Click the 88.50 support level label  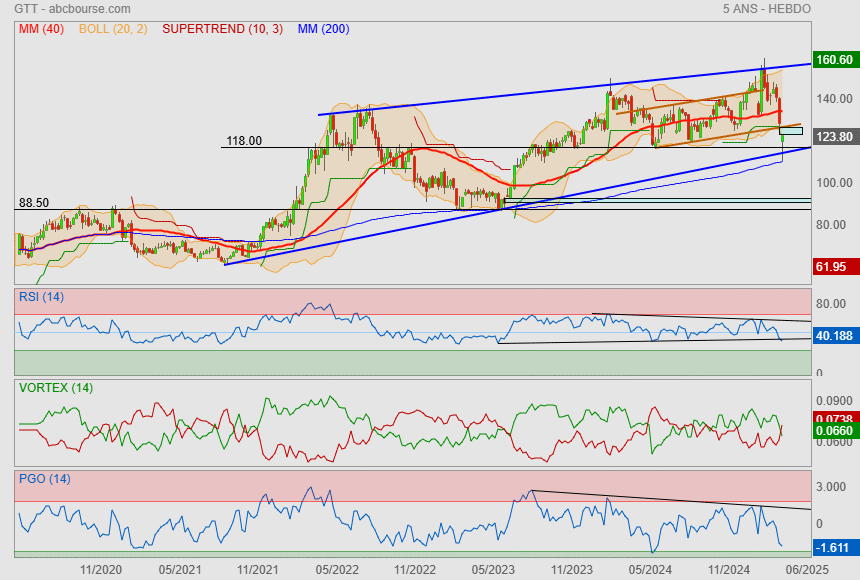click(34, 203)
